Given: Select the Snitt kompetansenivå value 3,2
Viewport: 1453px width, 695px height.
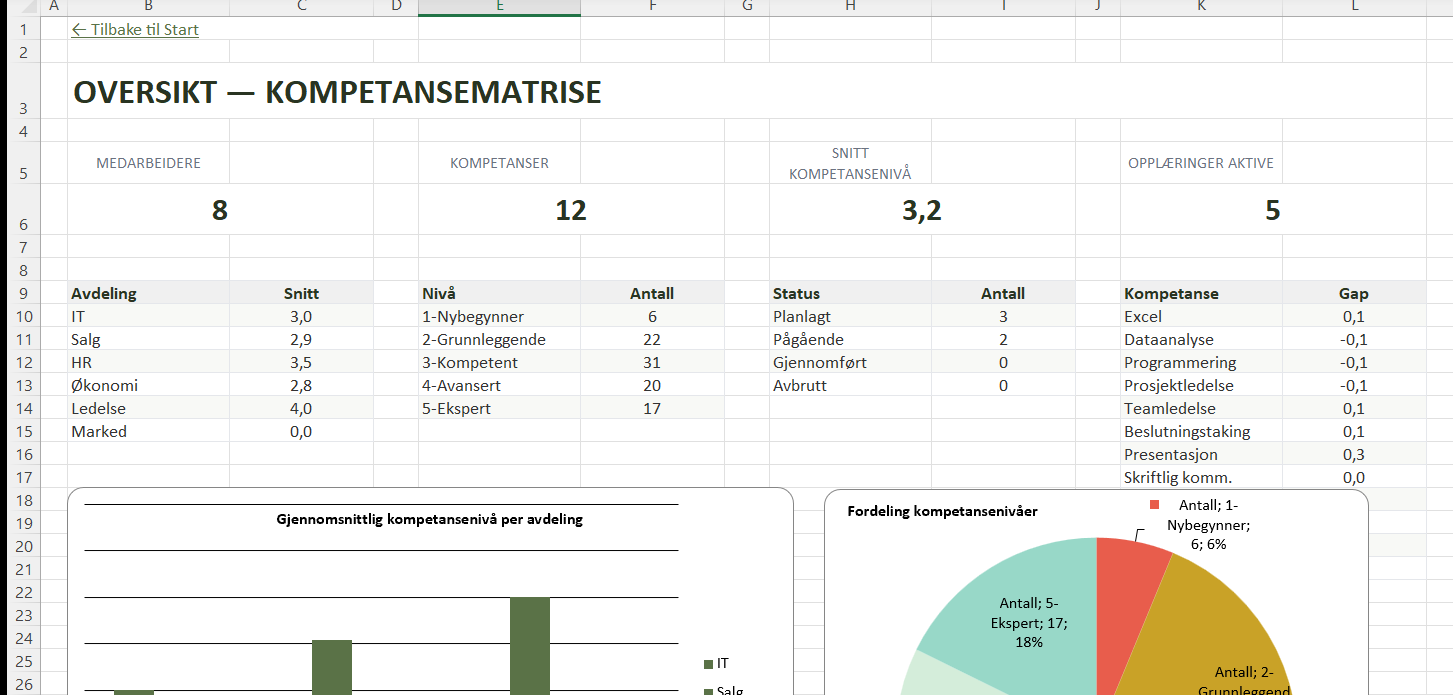Looking at the screenshot, I should click(921, 210).
